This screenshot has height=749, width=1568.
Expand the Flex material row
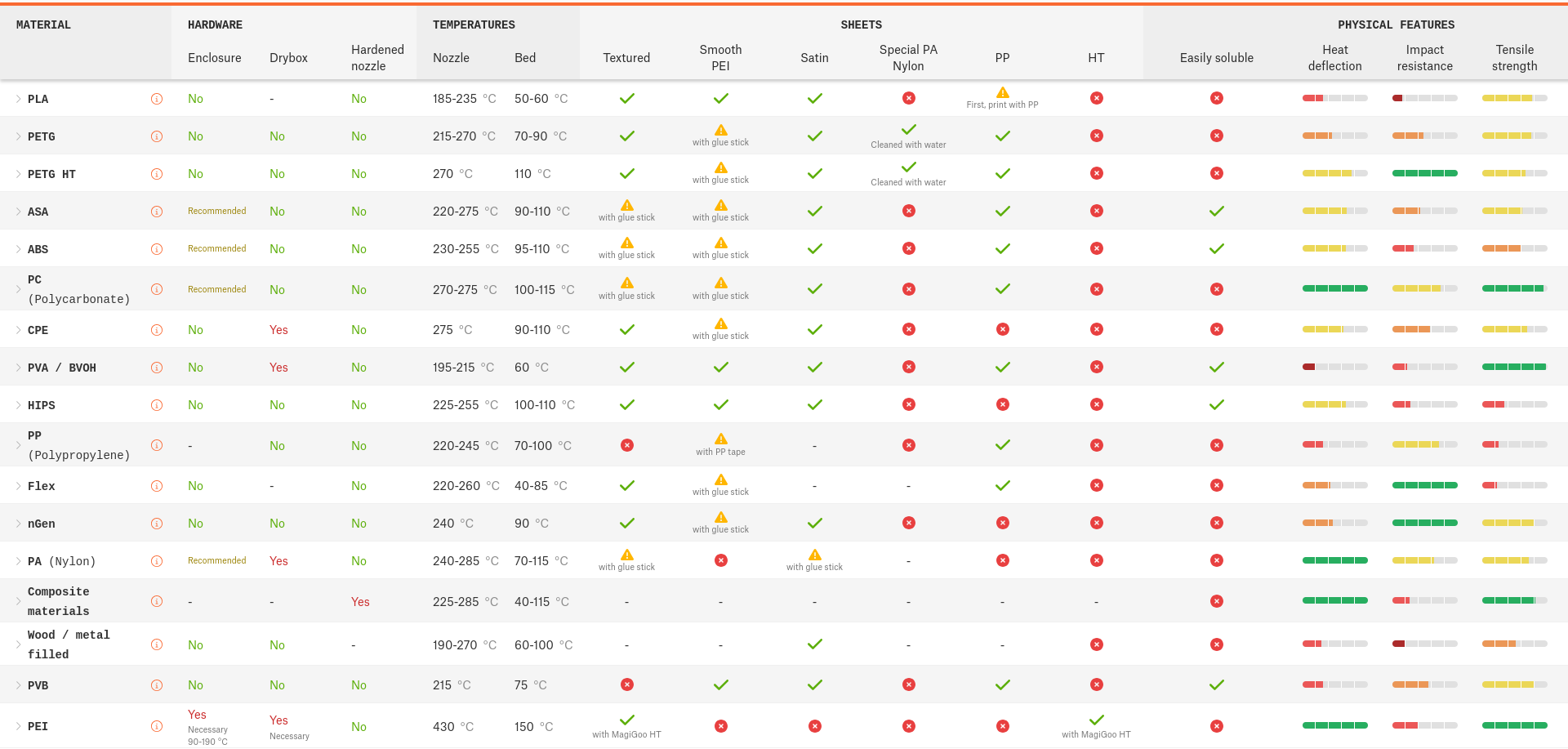pyautogui.click(x=18, y=486)
